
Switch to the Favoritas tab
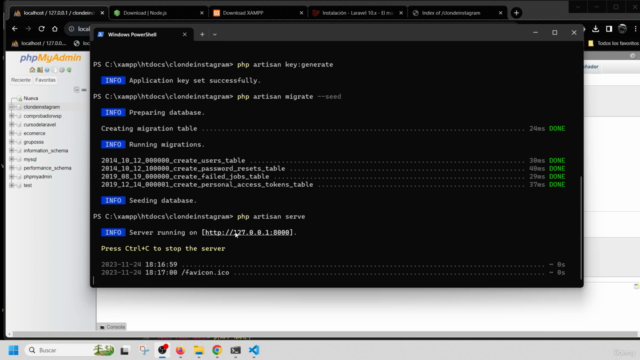(45, 80)
